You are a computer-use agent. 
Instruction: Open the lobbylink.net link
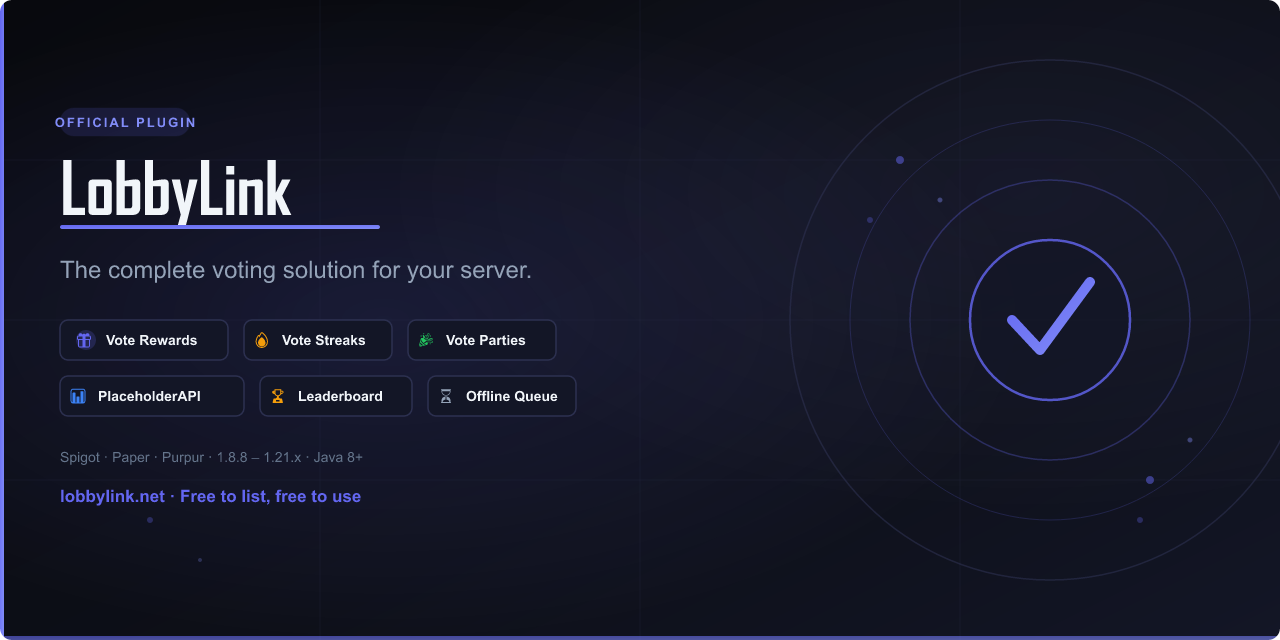pyautogui.click(x=112, y=496)
